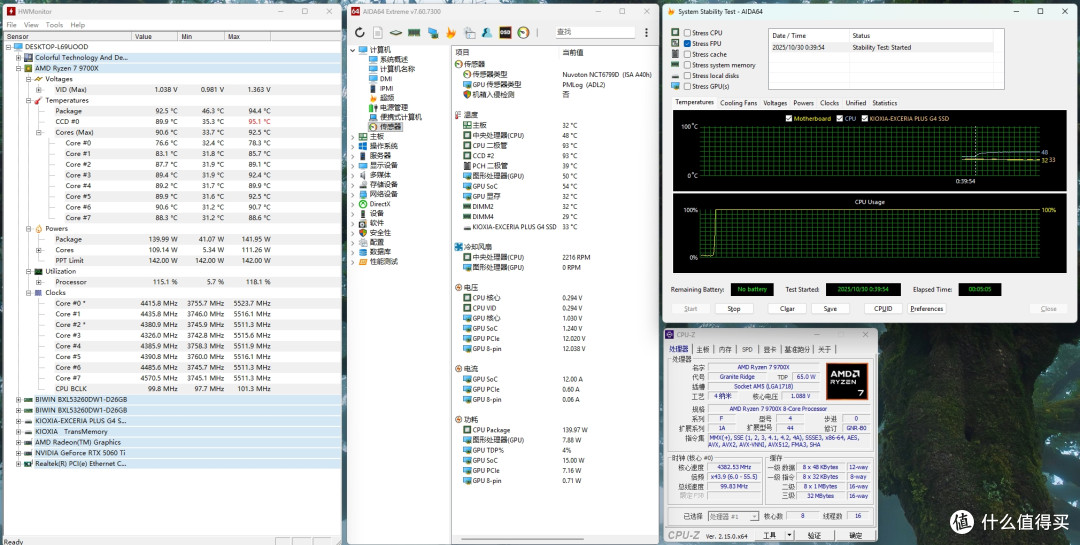Expand the NVIDIA GeForce RTX 5060 Ti node
Viewport: 1080px width, 545px height.
click(x=19, y=453)
